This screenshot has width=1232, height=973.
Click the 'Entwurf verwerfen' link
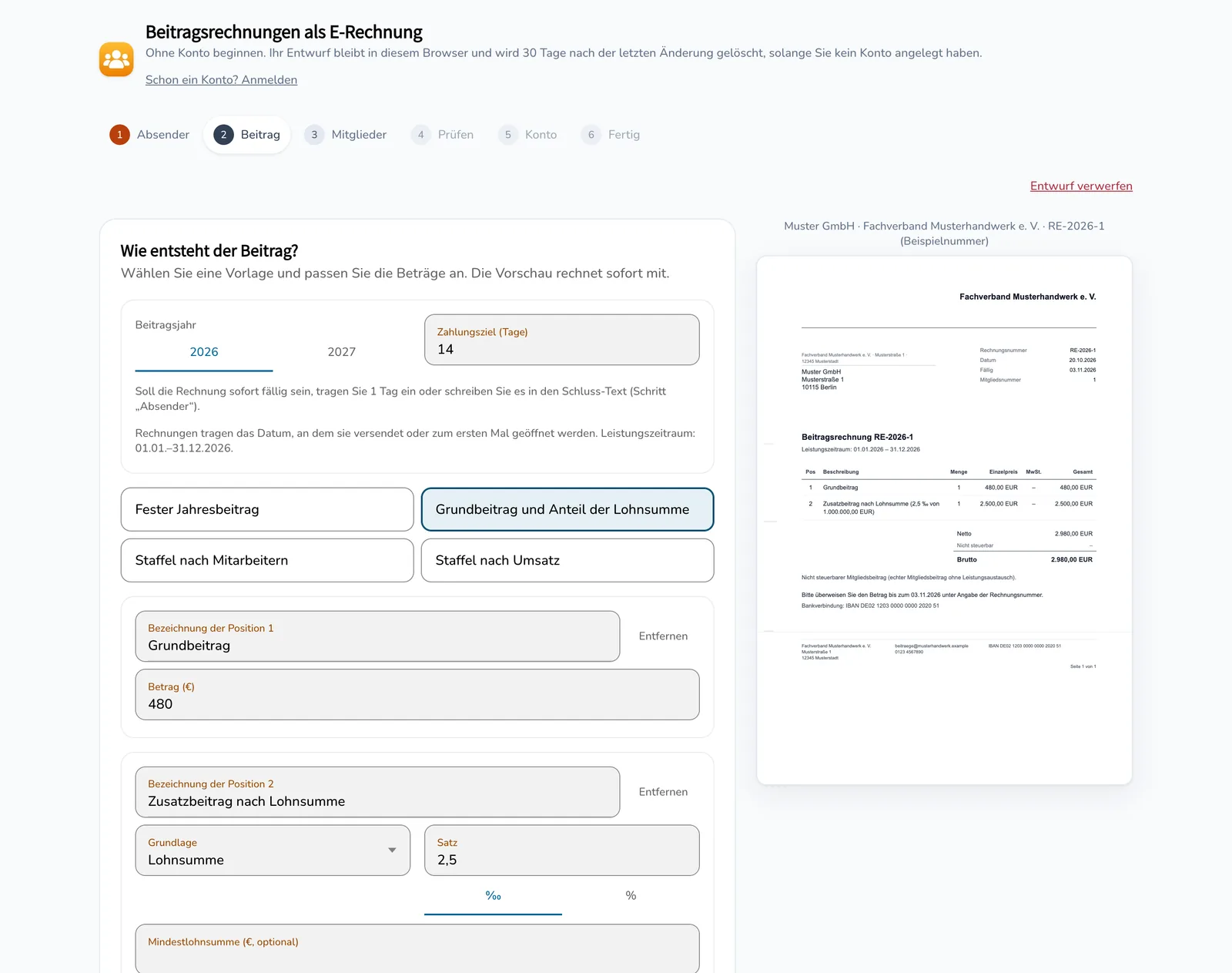pos(1081,186)
